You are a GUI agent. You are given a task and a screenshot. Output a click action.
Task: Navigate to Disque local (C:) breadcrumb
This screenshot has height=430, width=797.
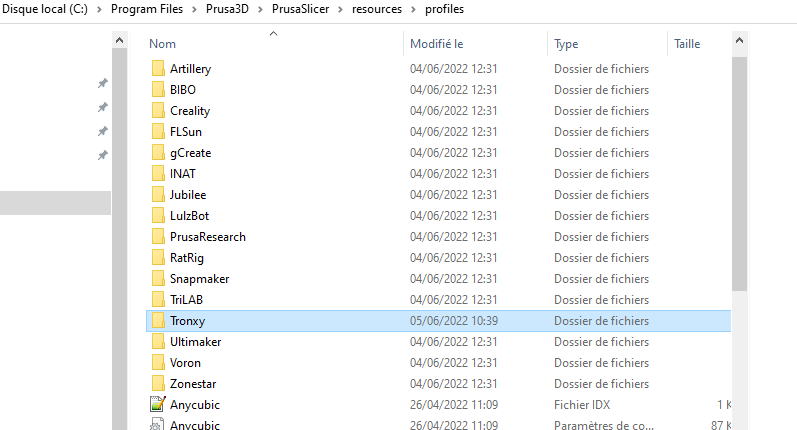tap(45, 9)
